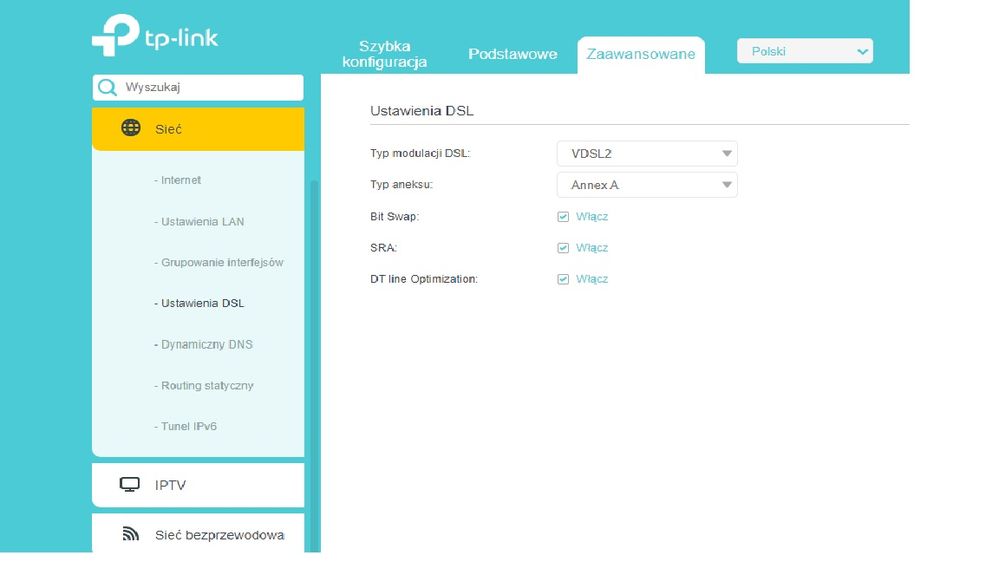Open Grupowanie interfejsów page
Image resolution: width=999 pixels, height=562 pixels.
coord(221,262)
